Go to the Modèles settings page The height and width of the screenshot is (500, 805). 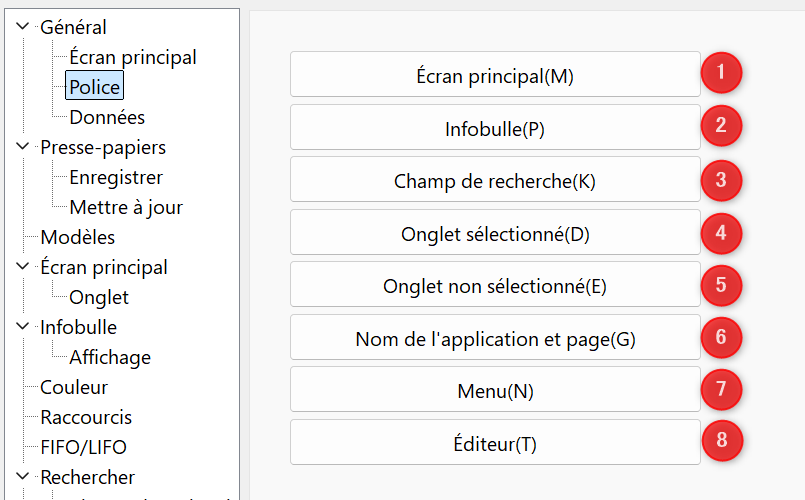point(78,238)
